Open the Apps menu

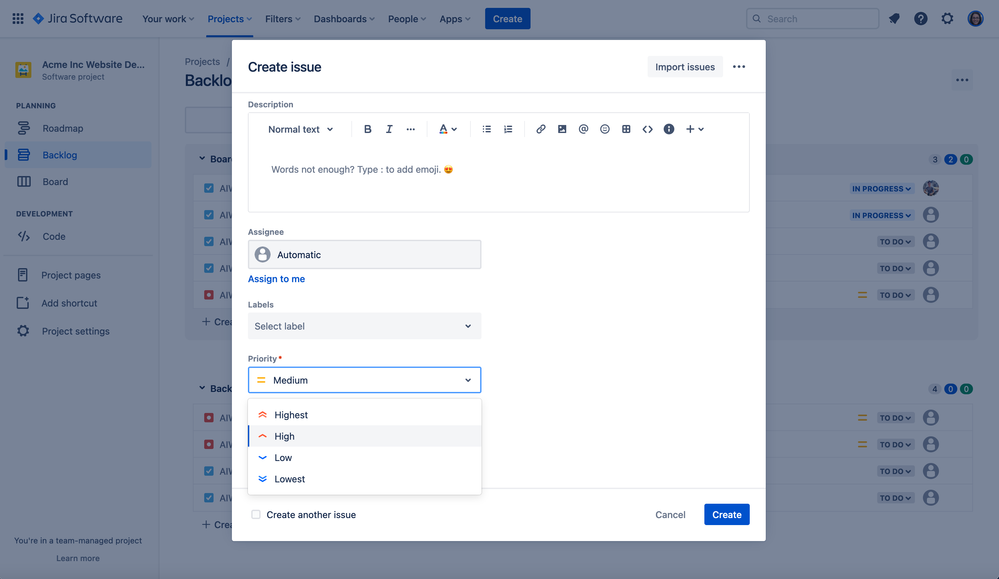coord(455,19)
